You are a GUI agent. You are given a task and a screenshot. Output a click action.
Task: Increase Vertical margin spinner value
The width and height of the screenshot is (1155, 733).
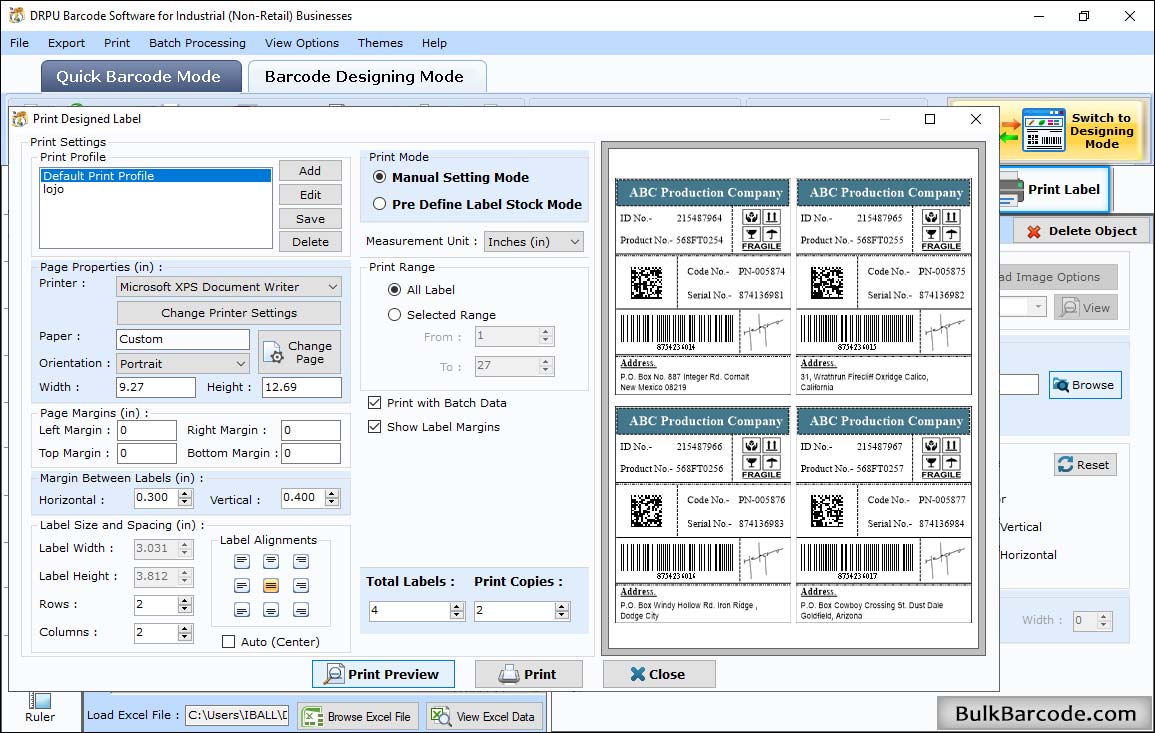[x=332, y=494]
